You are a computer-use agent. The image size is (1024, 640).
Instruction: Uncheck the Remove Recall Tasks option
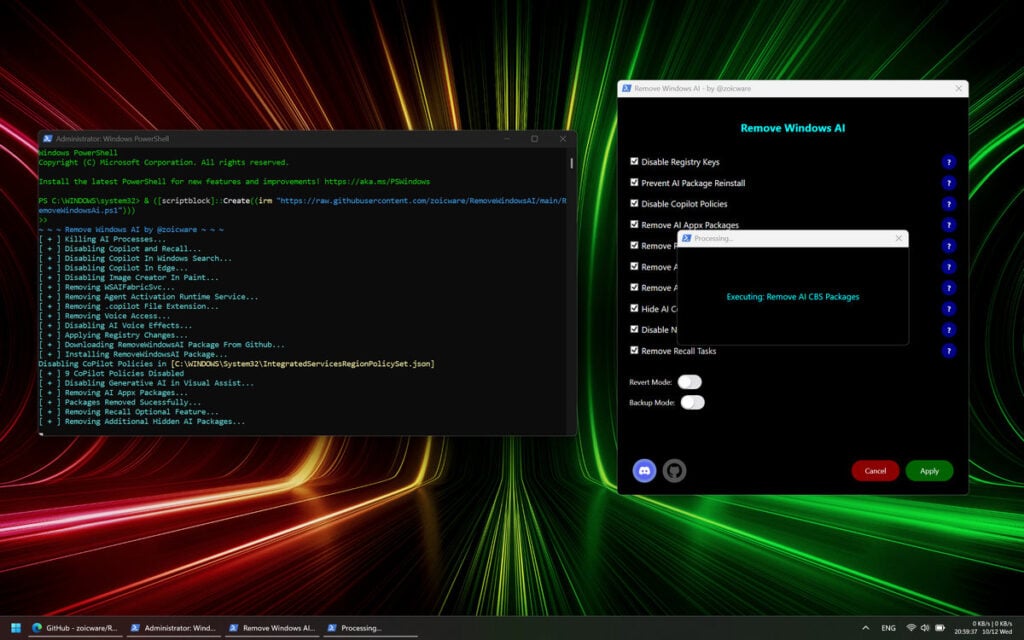coord(634,351)
